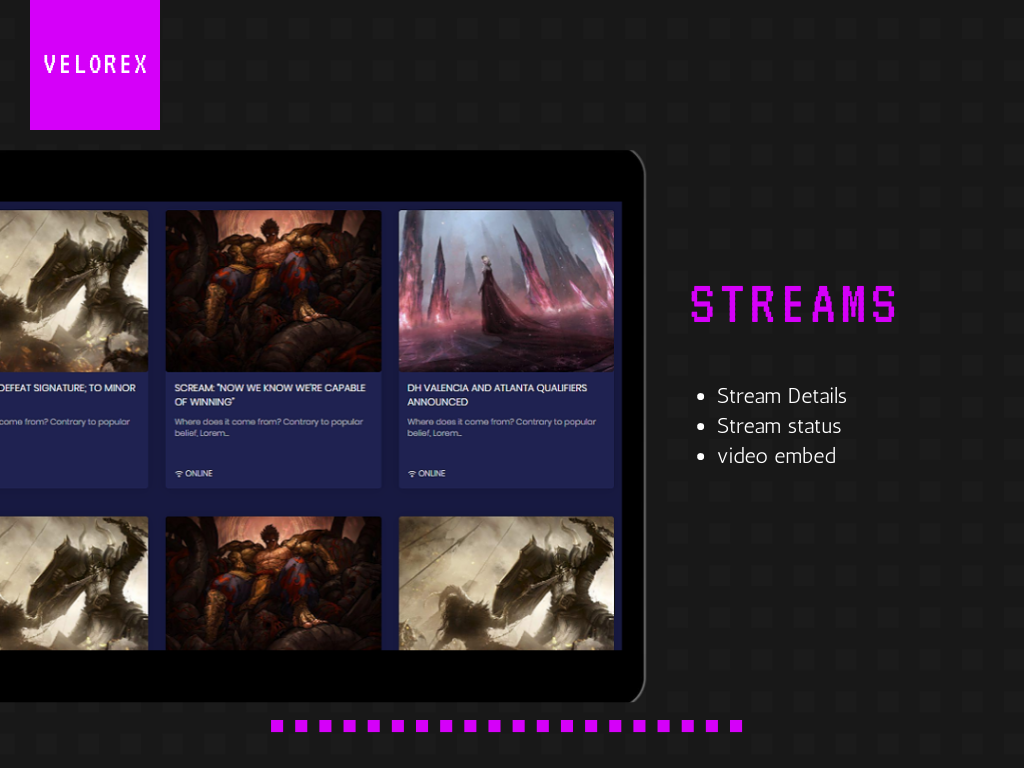This screenshot has height=768, width=1024.
Task: Open the armored knight thumbnail in top row
Action: 74,291
